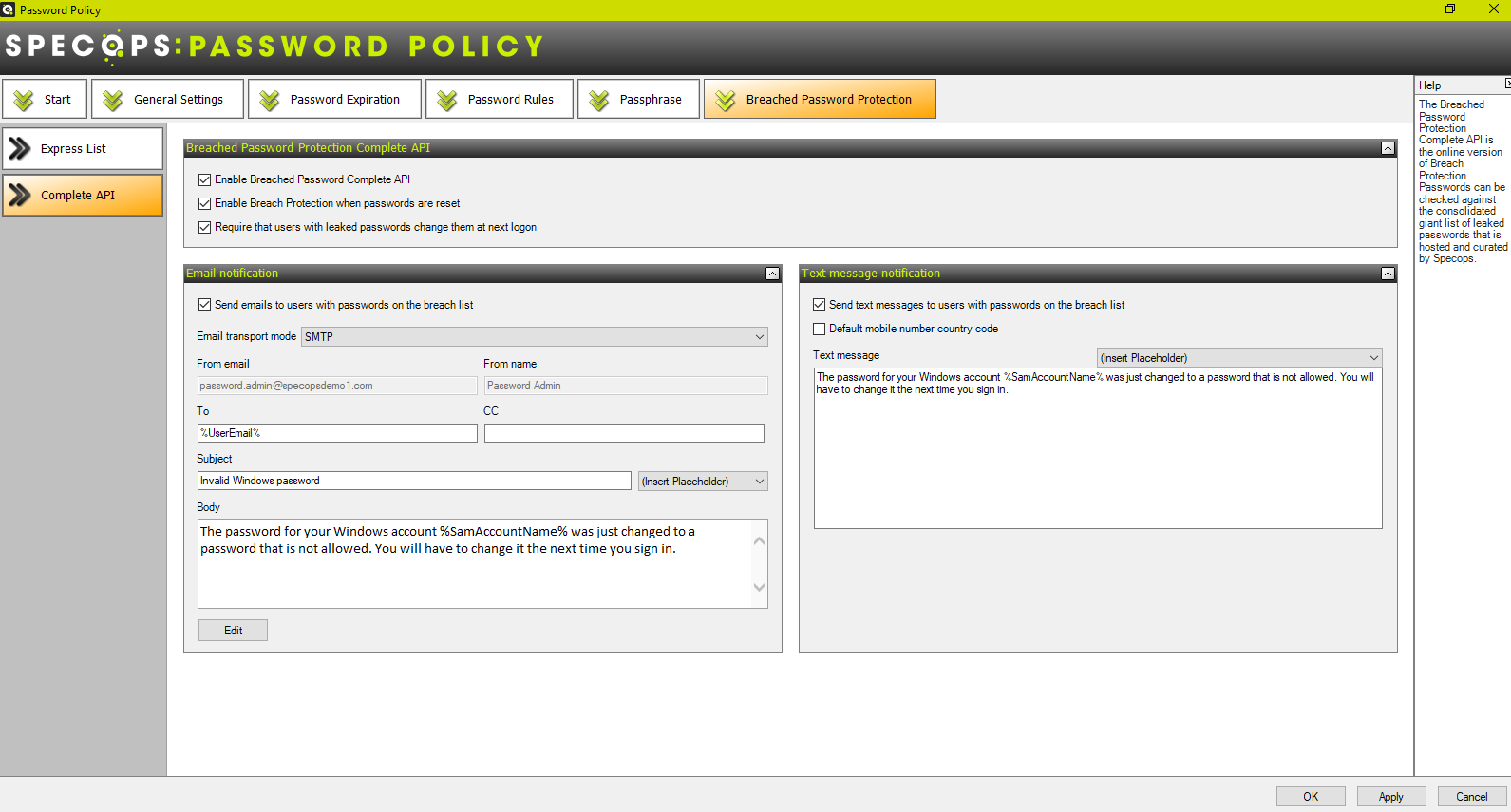Click the Passphrase checkmark icon
The height and width of the screenshot is (812, 1511).
click(599, 100)
